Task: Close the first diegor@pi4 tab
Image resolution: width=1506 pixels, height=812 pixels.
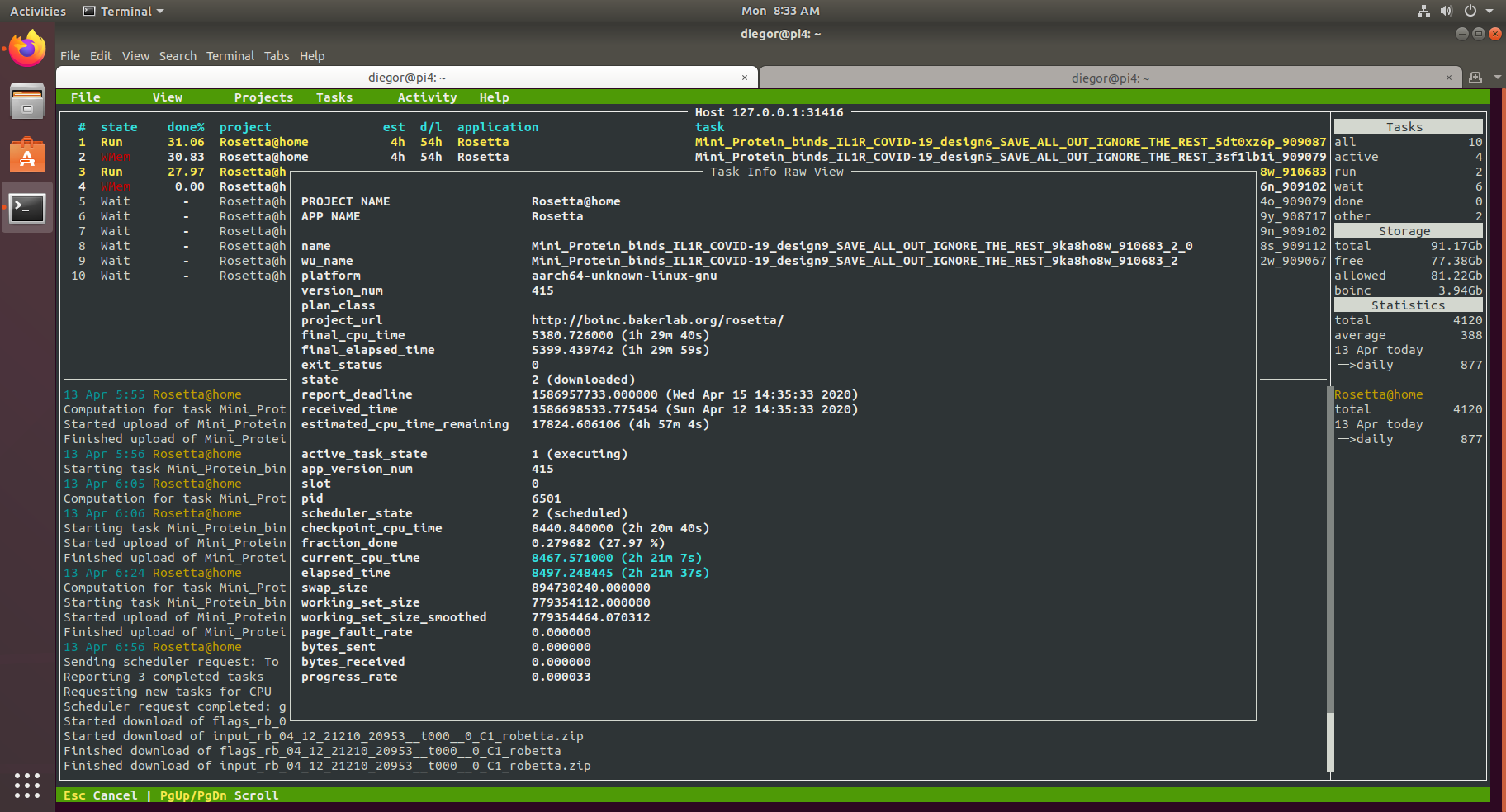Action: (x=745, y=78)
